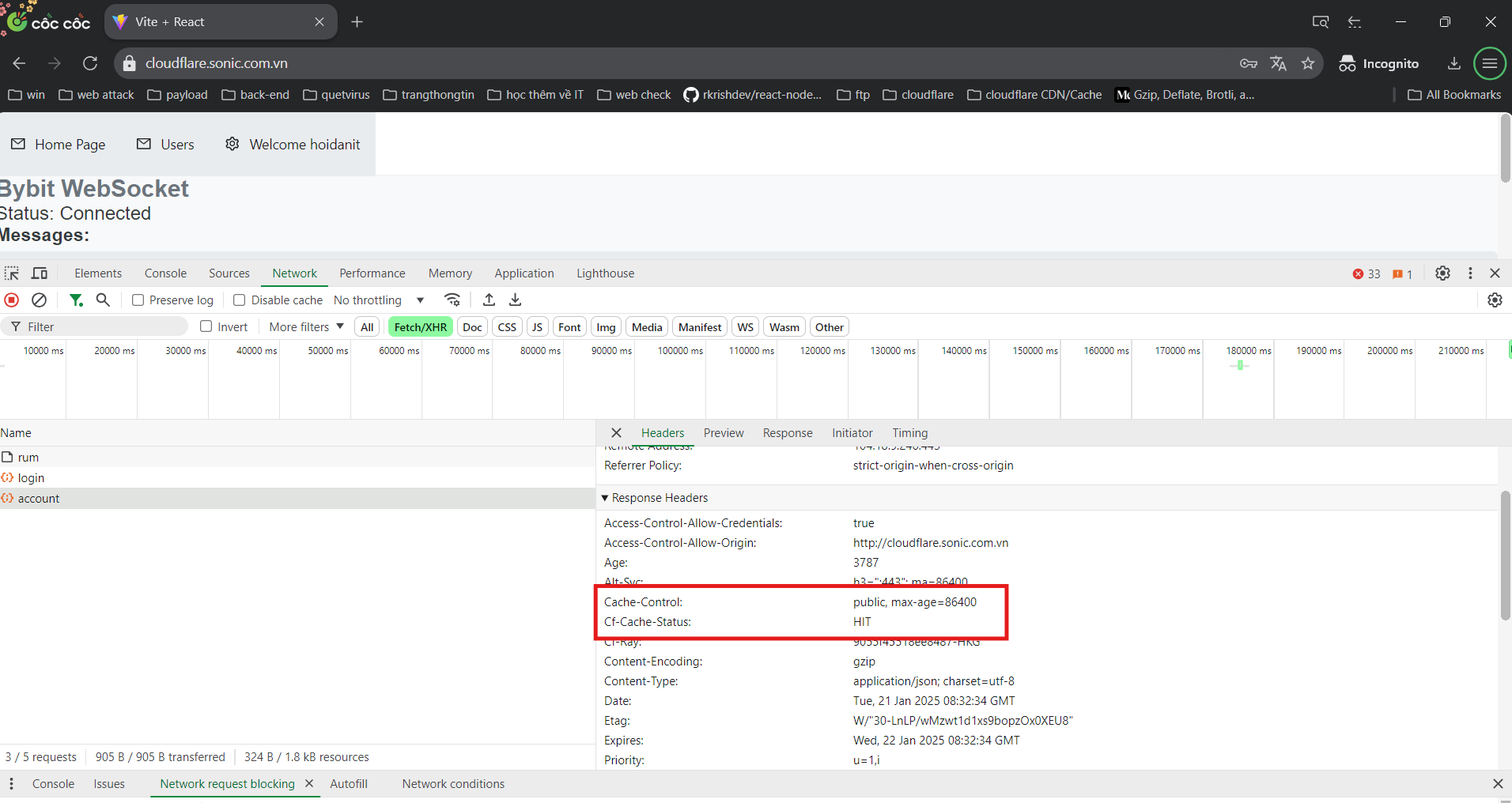Tick the Invert filter checkbox

(206, 326)
